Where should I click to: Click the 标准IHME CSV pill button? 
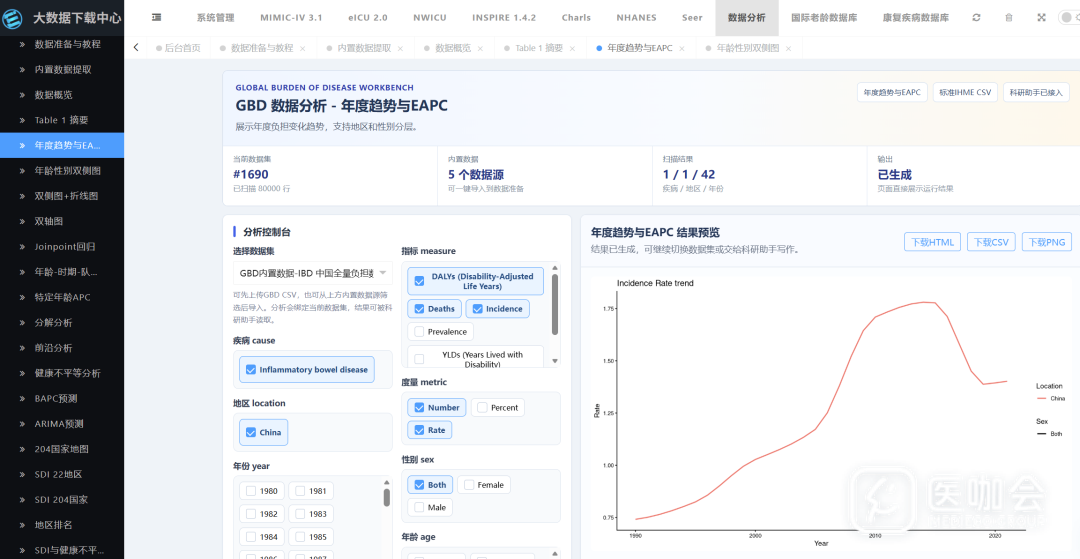pos(965,92)
